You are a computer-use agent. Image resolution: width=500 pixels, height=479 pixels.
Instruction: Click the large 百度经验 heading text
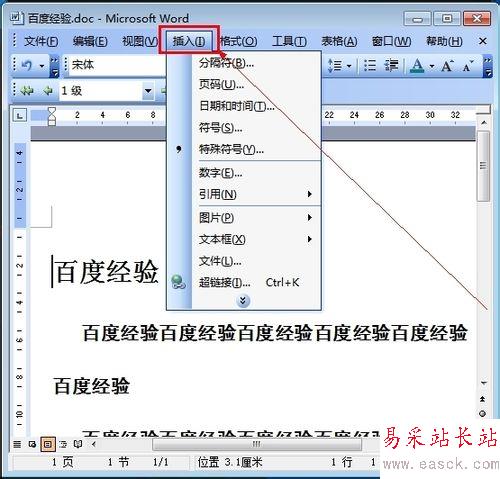[x=107, y=272]
